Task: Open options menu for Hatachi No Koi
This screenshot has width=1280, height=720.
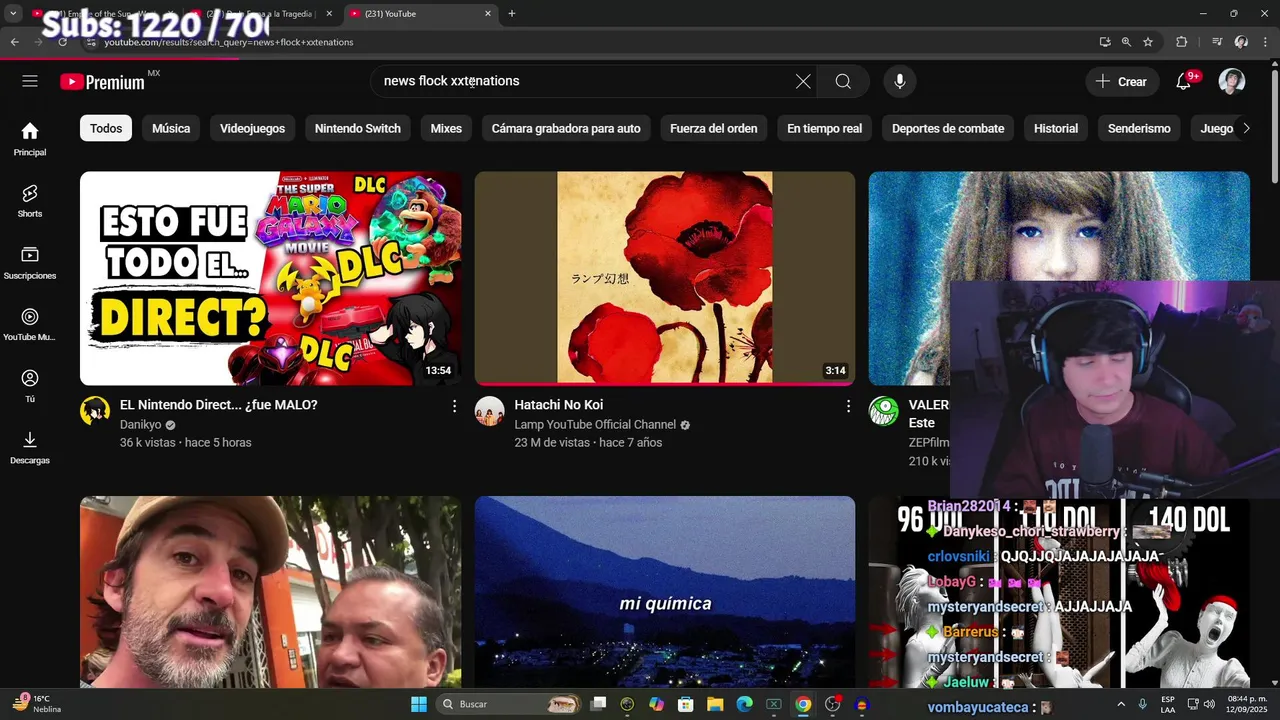Action: [x=848, y=406]
